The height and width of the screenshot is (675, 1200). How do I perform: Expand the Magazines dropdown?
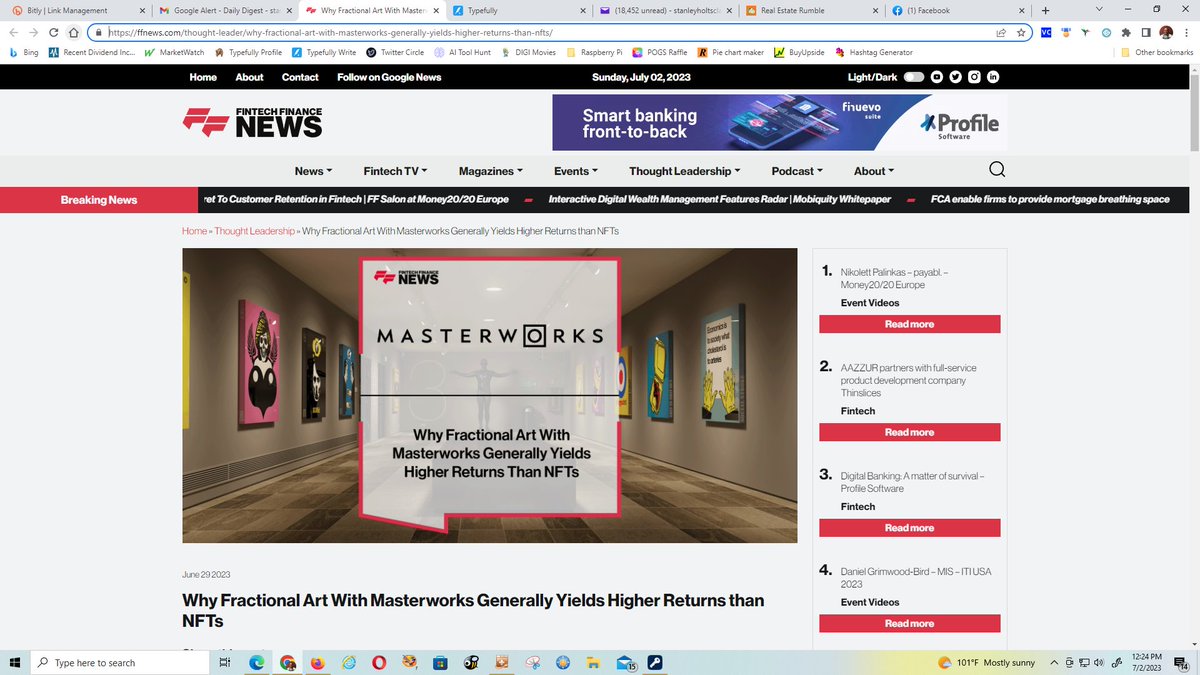(x=490, y=171)
